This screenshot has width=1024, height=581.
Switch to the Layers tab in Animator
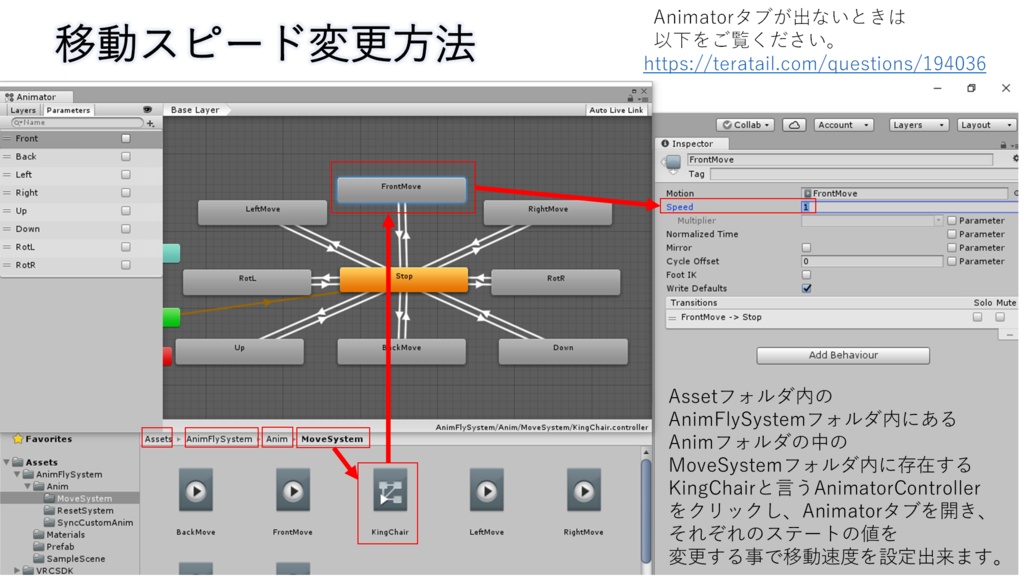tap(22, 110)
